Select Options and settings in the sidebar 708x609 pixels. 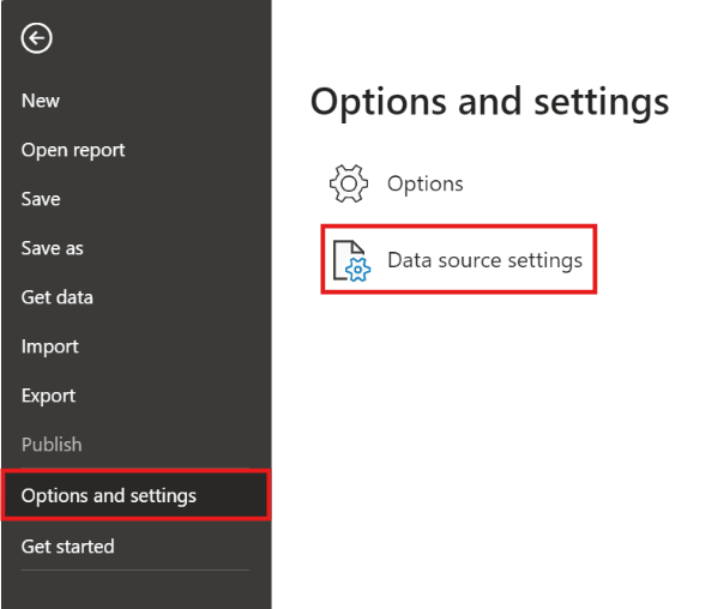coord(109,495)
